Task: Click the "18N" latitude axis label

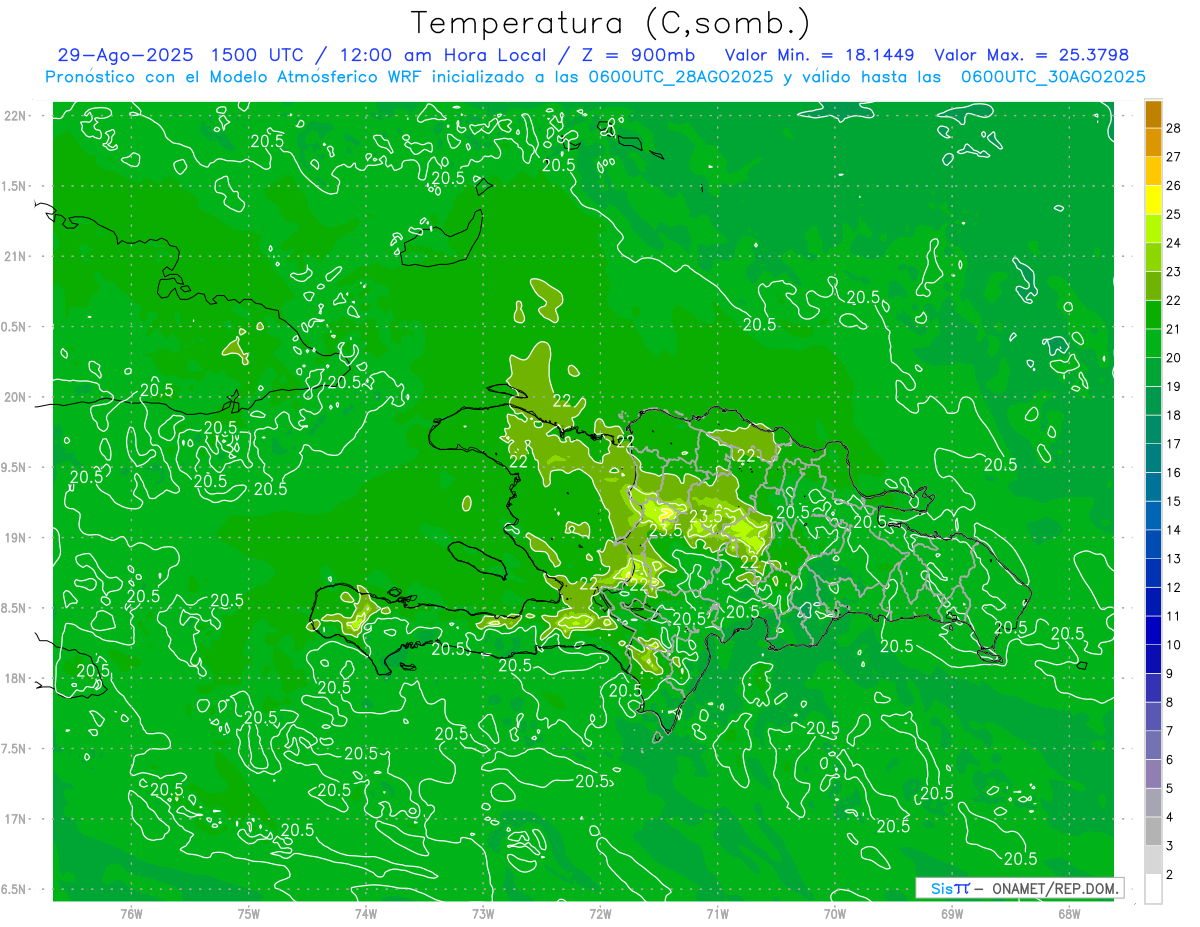Action: pos(16,678)
